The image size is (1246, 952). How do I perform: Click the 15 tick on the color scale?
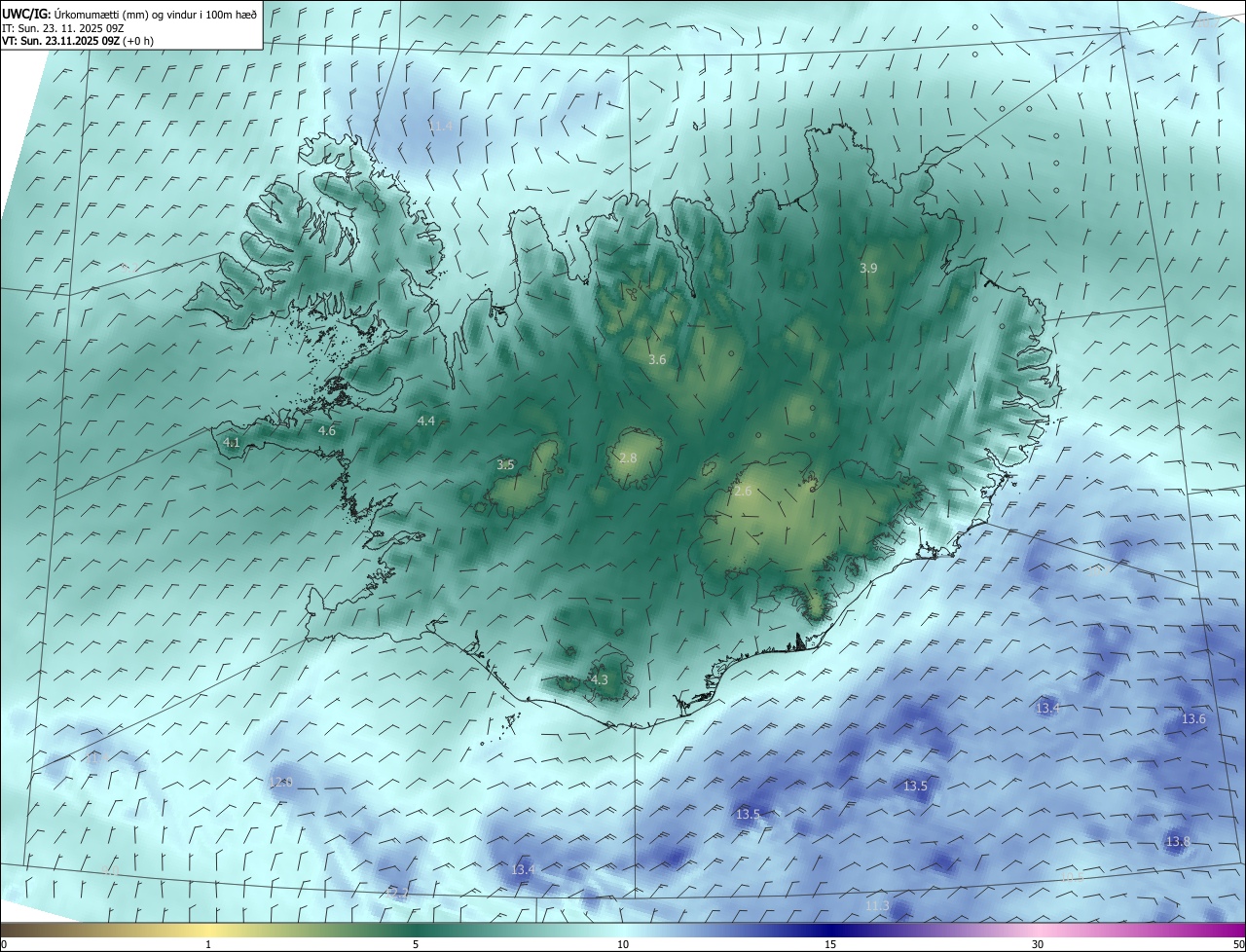(830, 944)
